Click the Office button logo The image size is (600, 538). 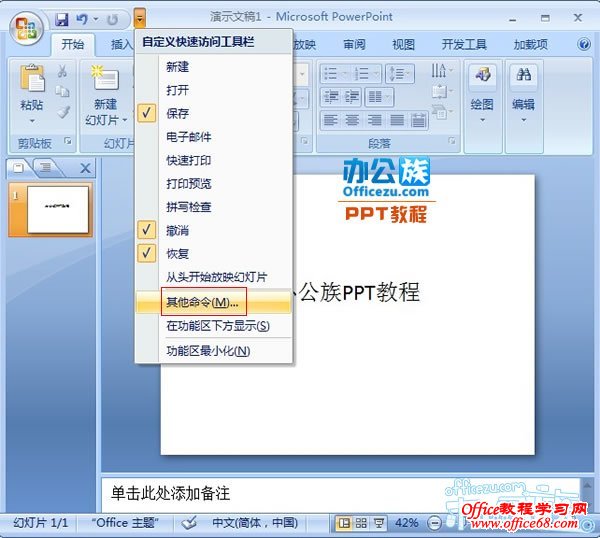point(27,28)
